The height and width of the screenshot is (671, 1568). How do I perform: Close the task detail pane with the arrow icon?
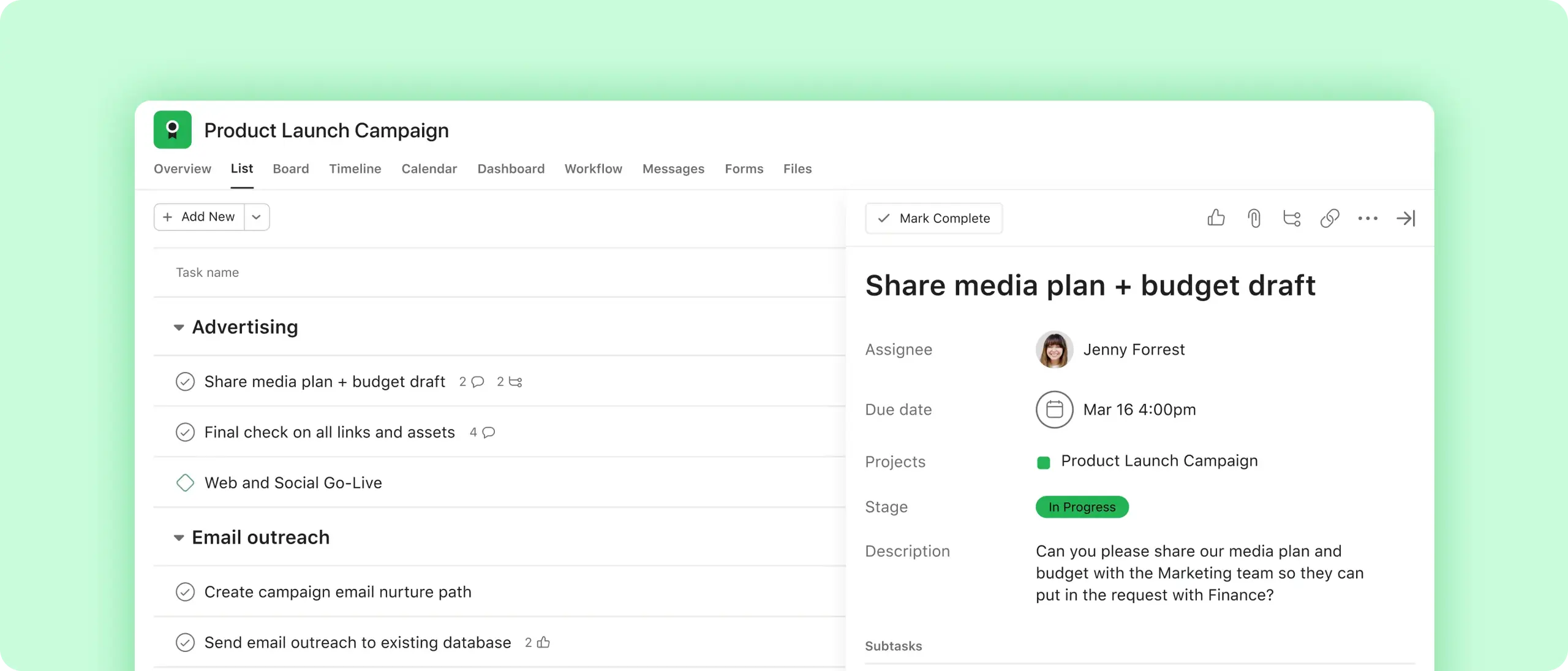click(x=1406, y=218)
